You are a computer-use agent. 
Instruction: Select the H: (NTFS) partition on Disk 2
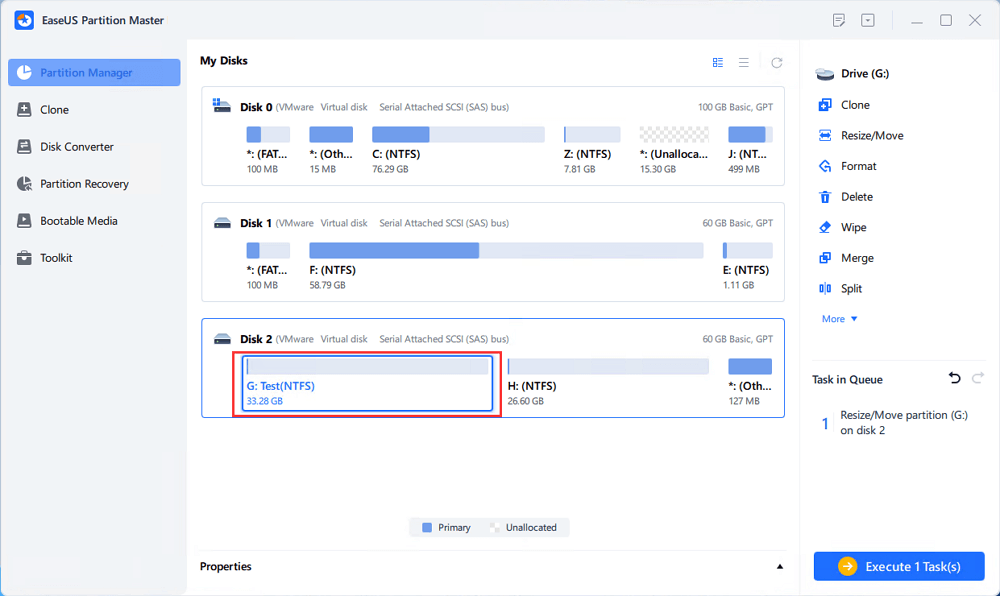pyautogui.click(x=608, y=367)
